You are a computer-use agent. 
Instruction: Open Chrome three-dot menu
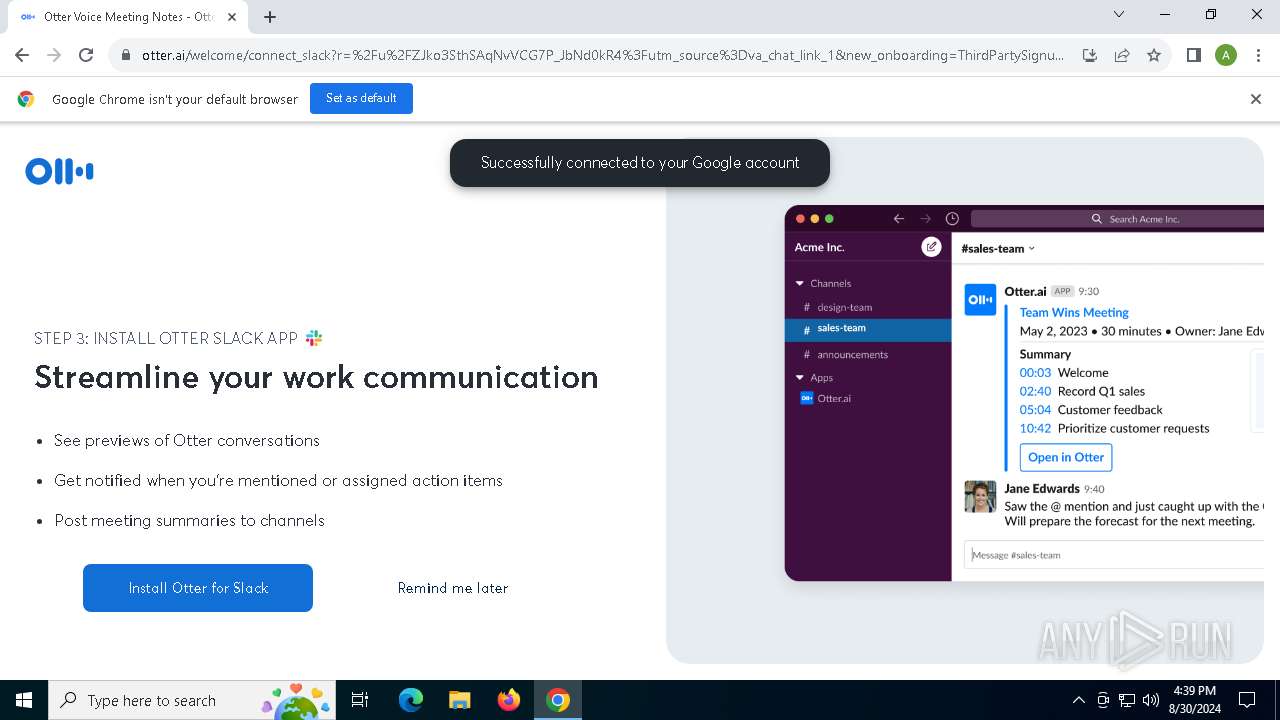(x=1258, y=55)
